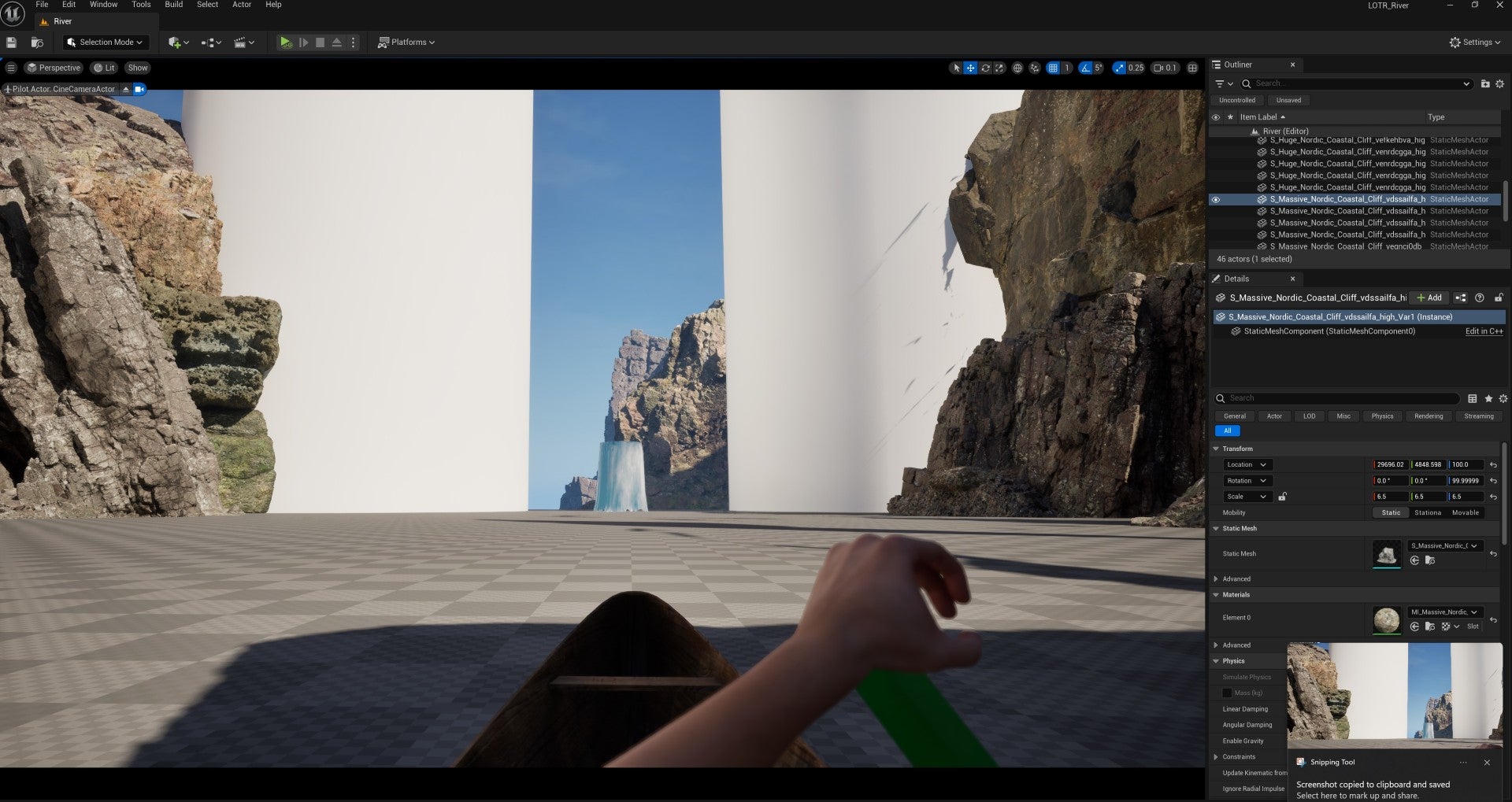Select the Rotate transform tool

point(985,68)
